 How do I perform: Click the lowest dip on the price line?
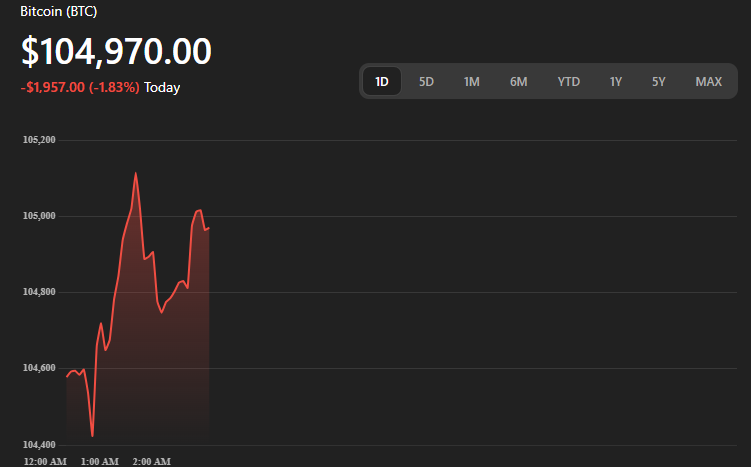[92, 436]
